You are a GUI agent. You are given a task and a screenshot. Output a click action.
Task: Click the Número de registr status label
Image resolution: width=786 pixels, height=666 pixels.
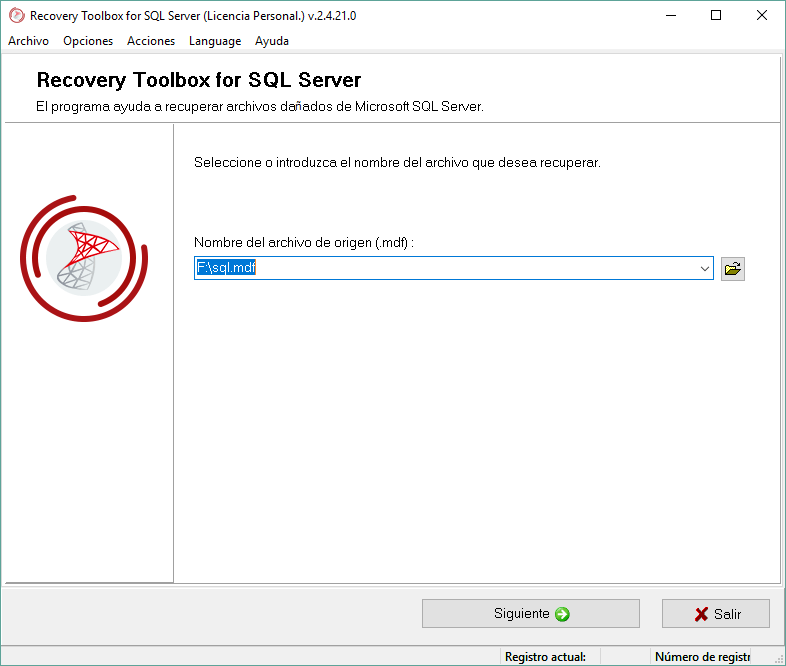coord(702,656)
